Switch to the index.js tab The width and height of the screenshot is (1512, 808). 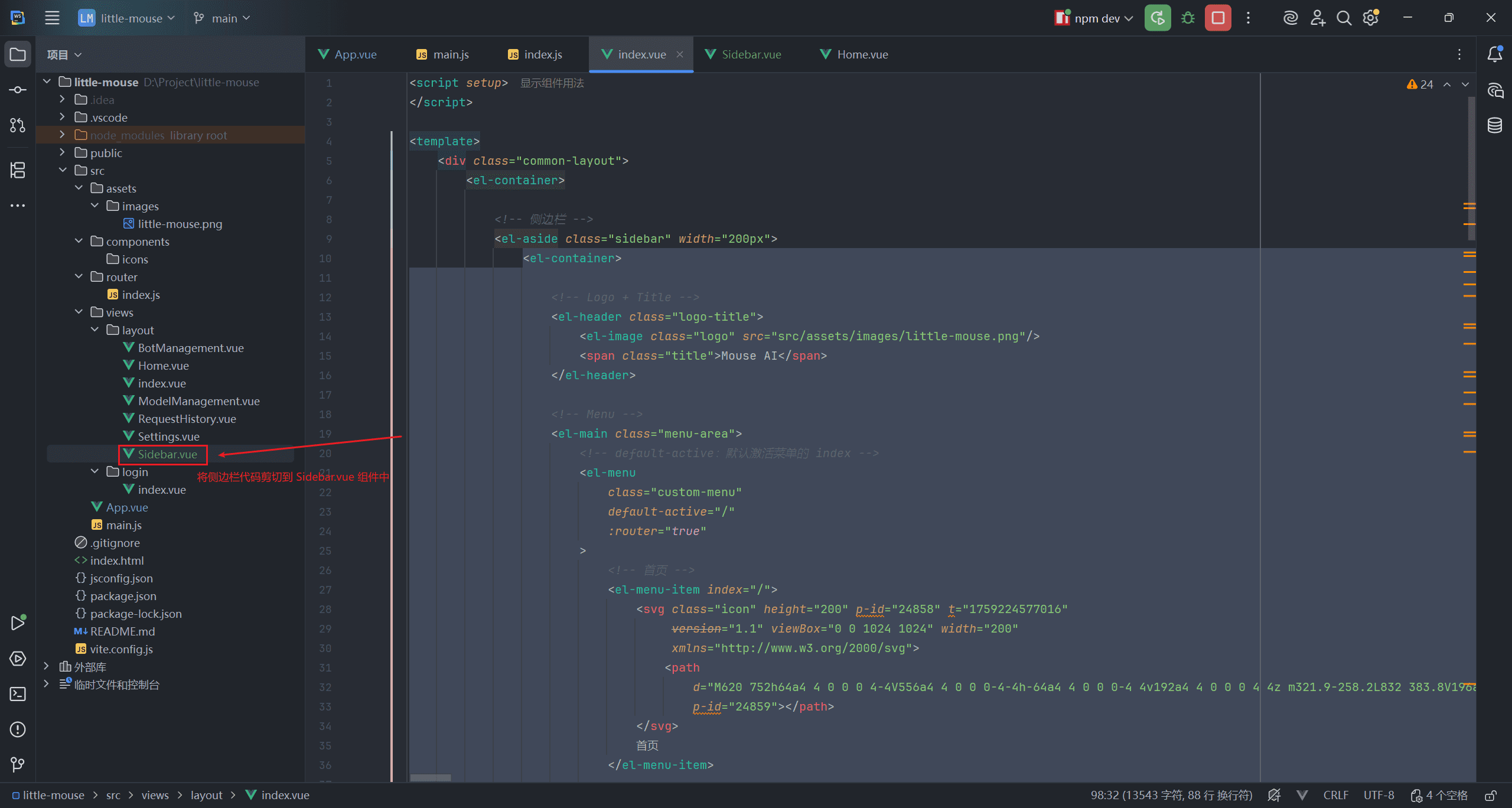[535, 54]
